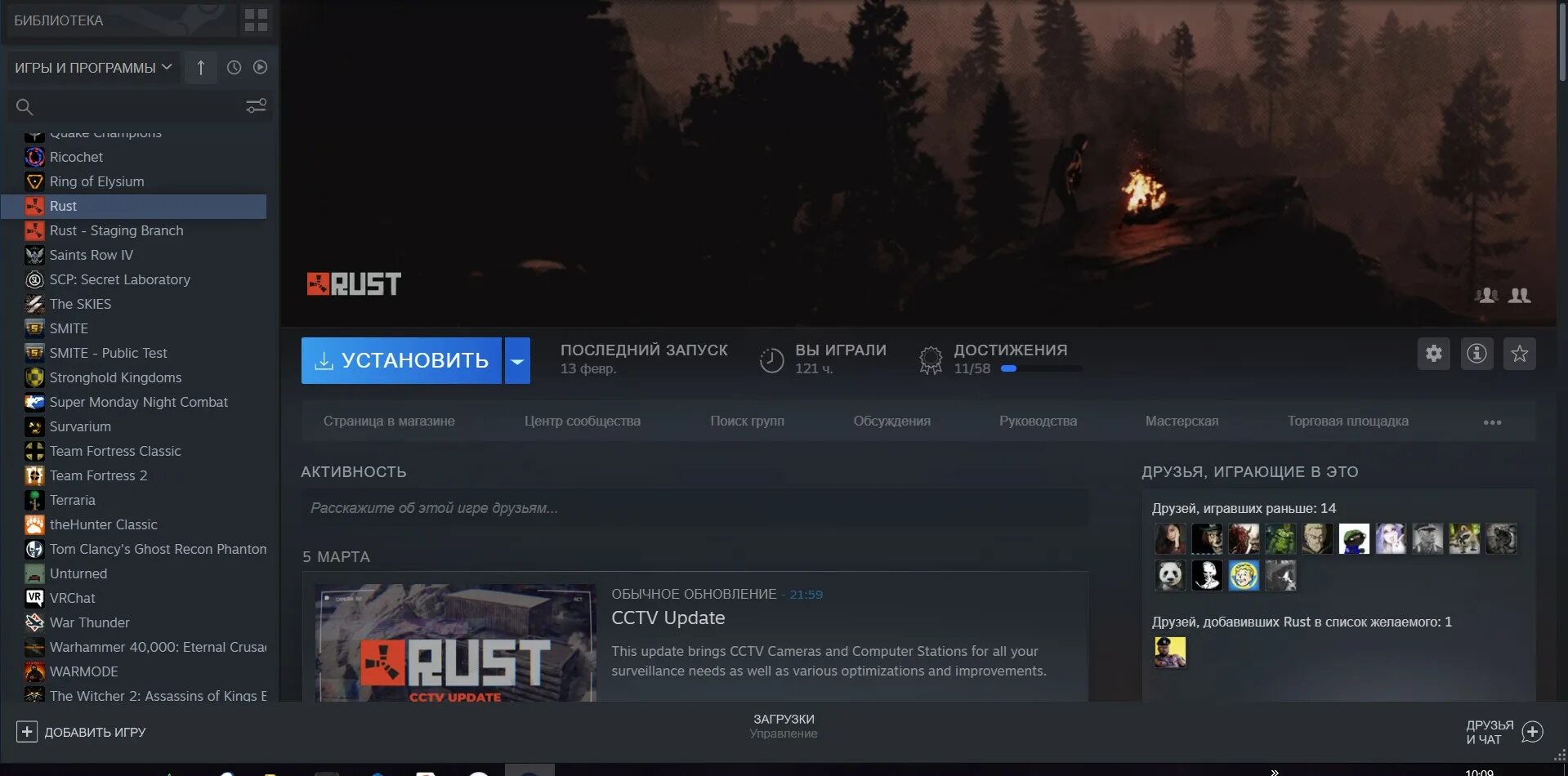Open Friends and Chat plus icon
The image size is (1568, 776).
click(x=1533, y=732)
